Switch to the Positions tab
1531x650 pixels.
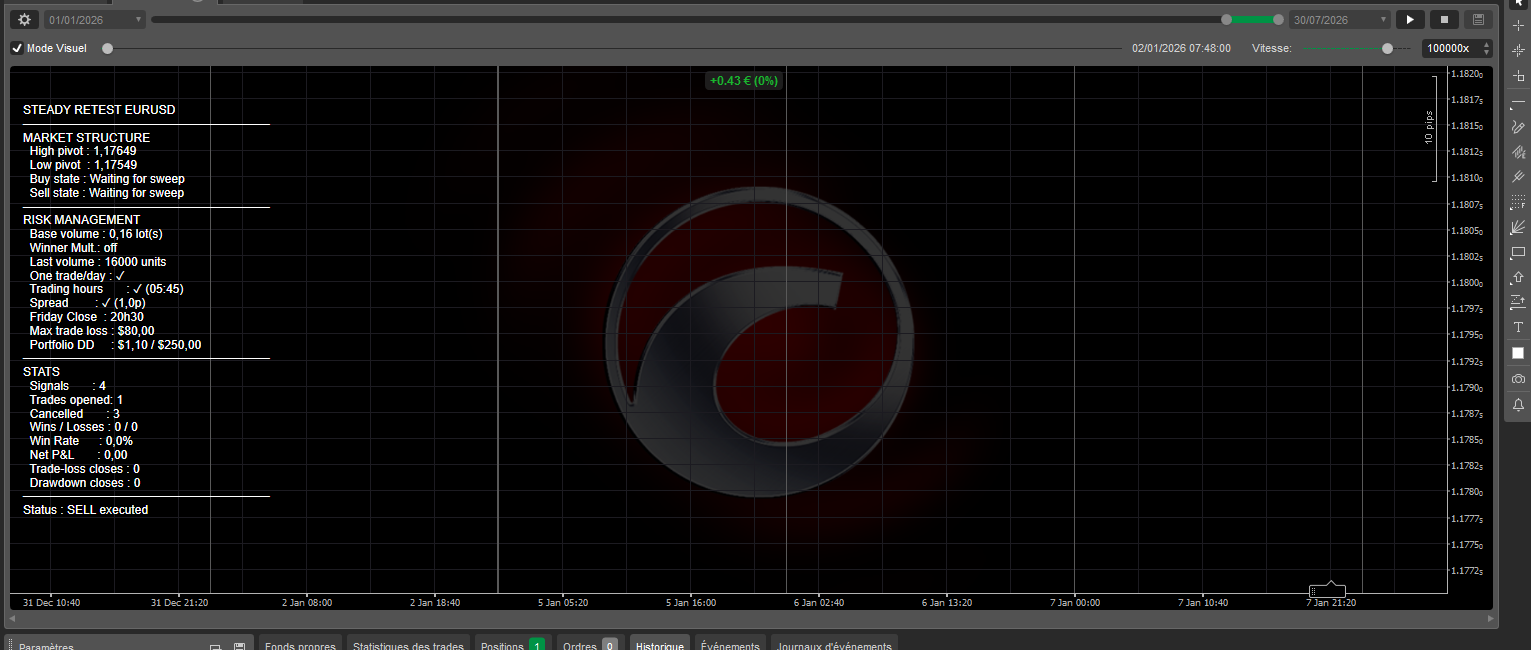[512, 645]
